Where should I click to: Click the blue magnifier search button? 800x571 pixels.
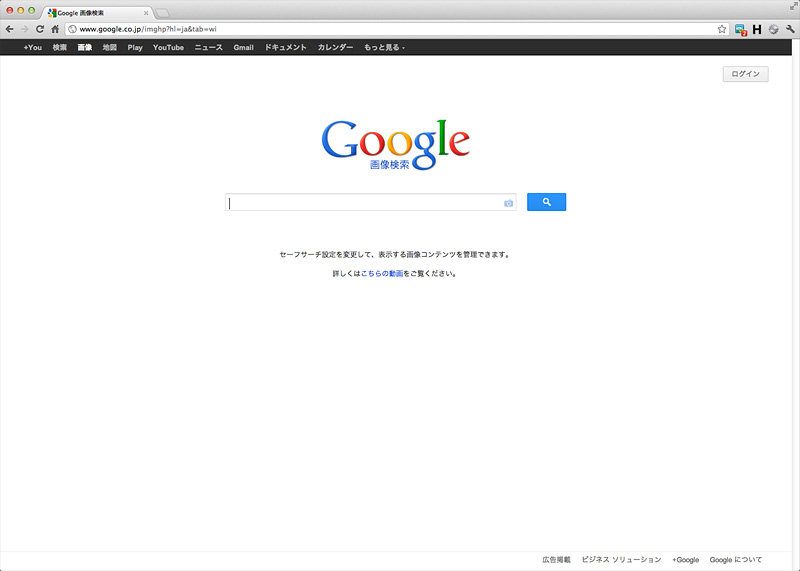[546, 202]
